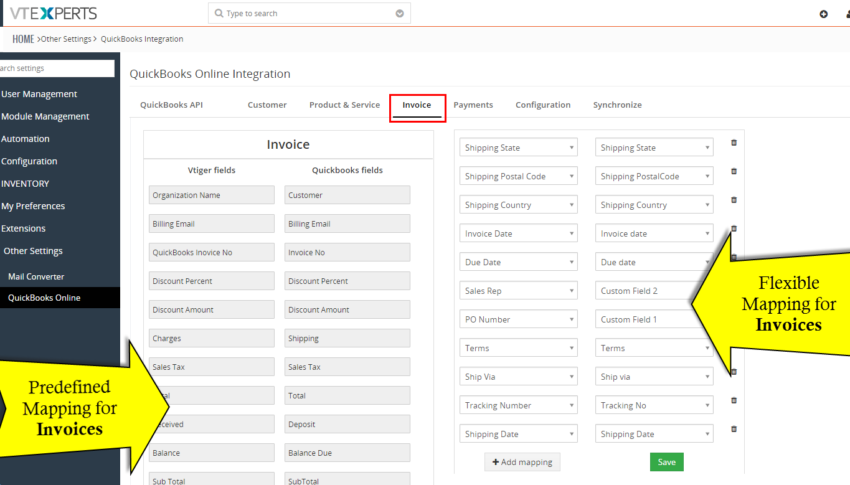The width and height of the screenshot is (850, 485).
Task: Select Mail Converter in sidebar
Action: (36, 276)
